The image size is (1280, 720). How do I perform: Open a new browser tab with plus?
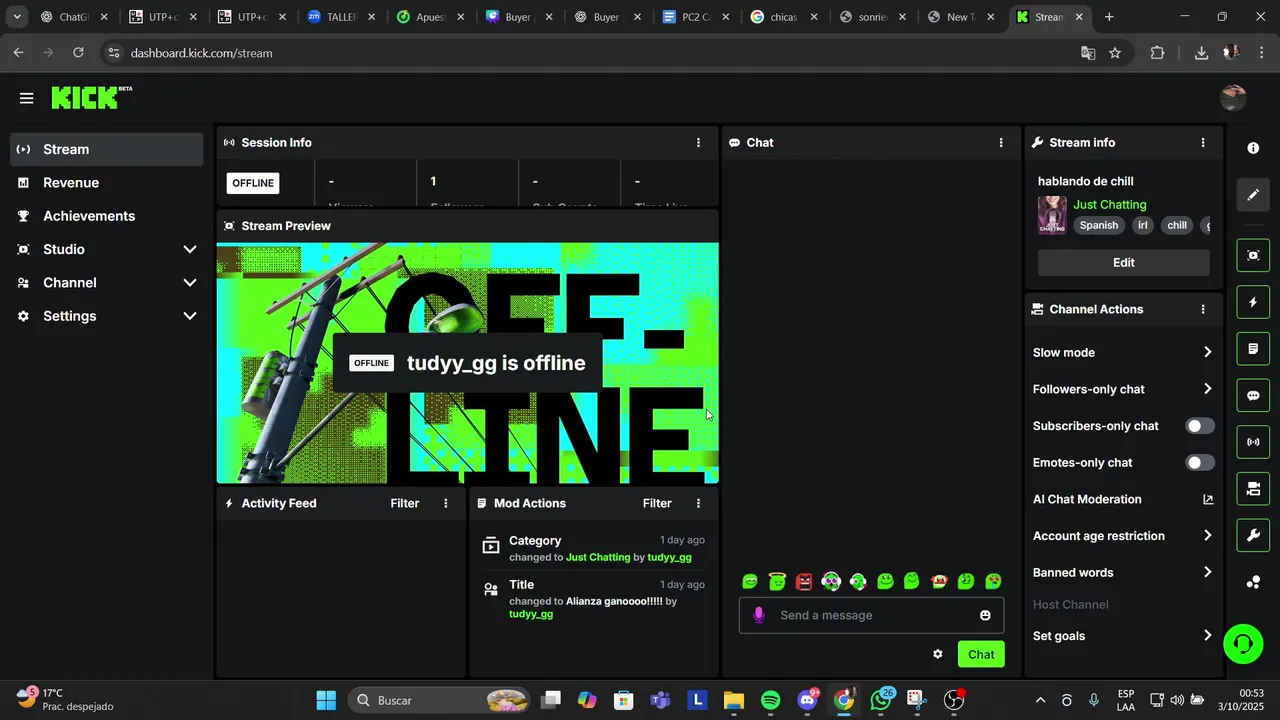point(1109,17)
